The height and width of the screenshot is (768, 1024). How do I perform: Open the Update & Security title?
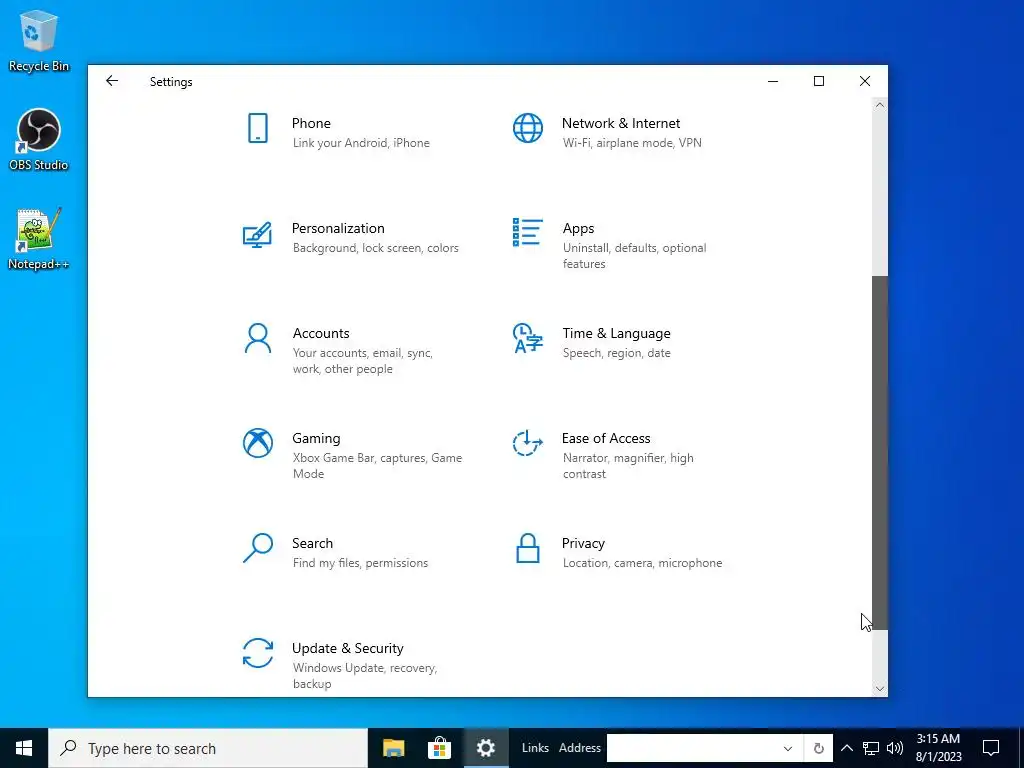pos(347,648)
